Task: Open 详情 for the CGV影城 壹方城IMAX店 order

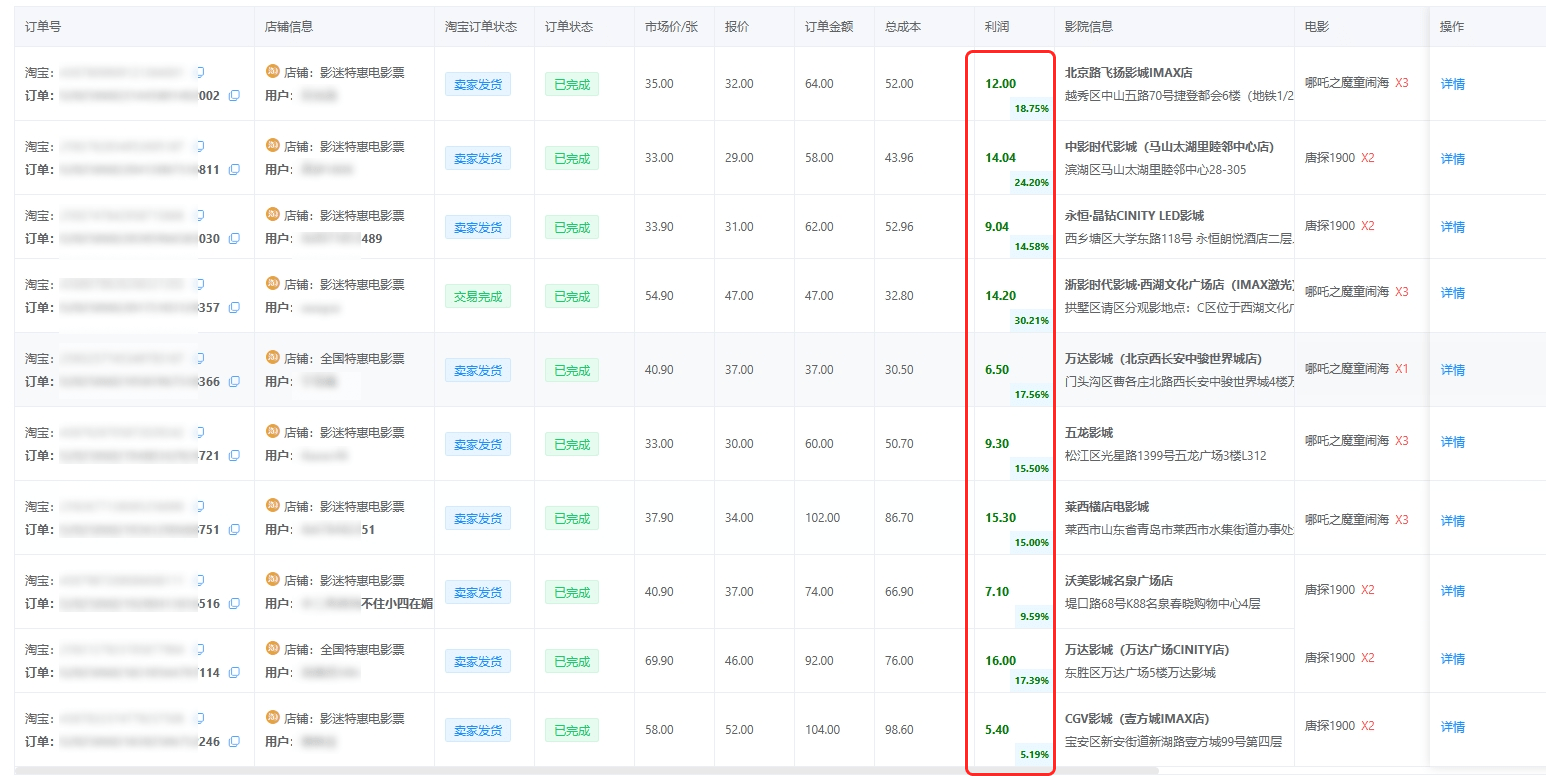Action: tap(1453, 727)
